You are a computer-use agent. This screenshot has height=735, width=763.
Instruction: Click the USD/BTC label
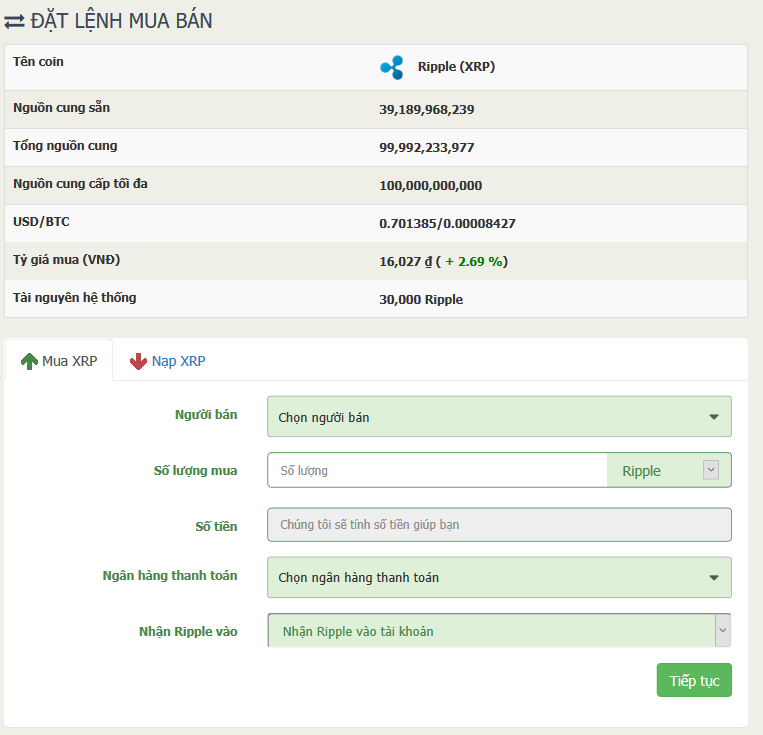tap(41, 222)
